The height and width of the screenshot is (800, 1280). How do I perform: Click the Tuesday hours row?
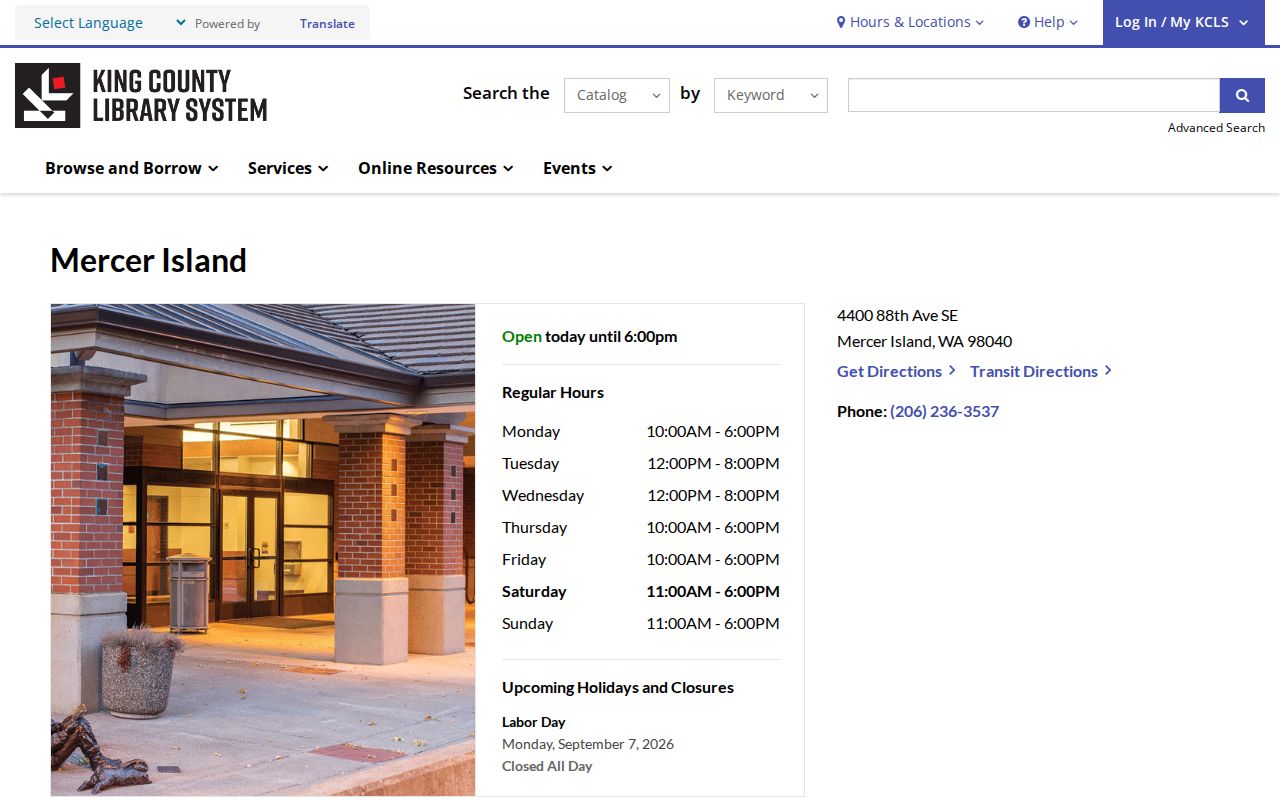641,463
